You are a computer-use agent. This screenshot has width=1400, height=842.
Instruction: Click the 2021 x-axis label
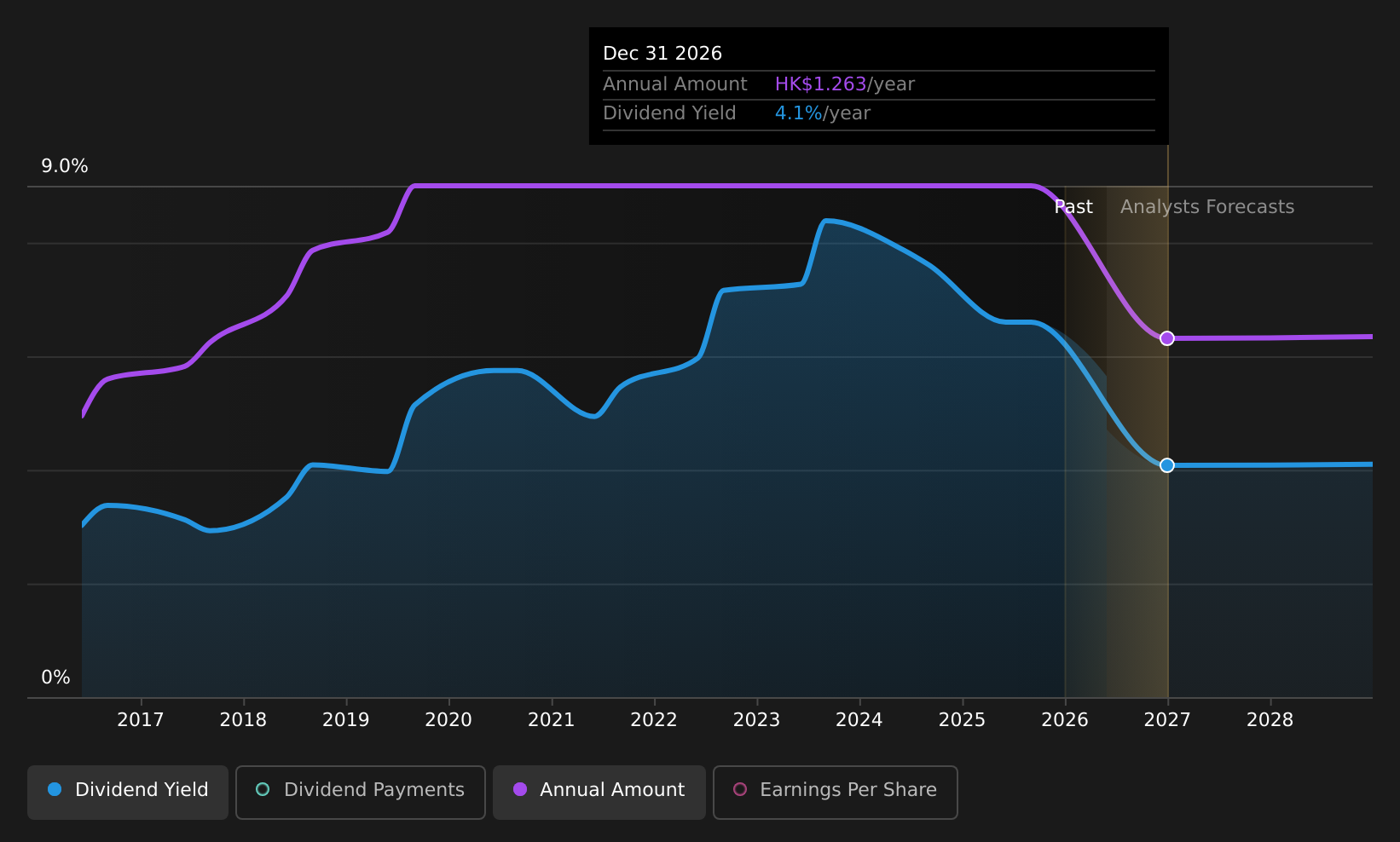point(552,720)
